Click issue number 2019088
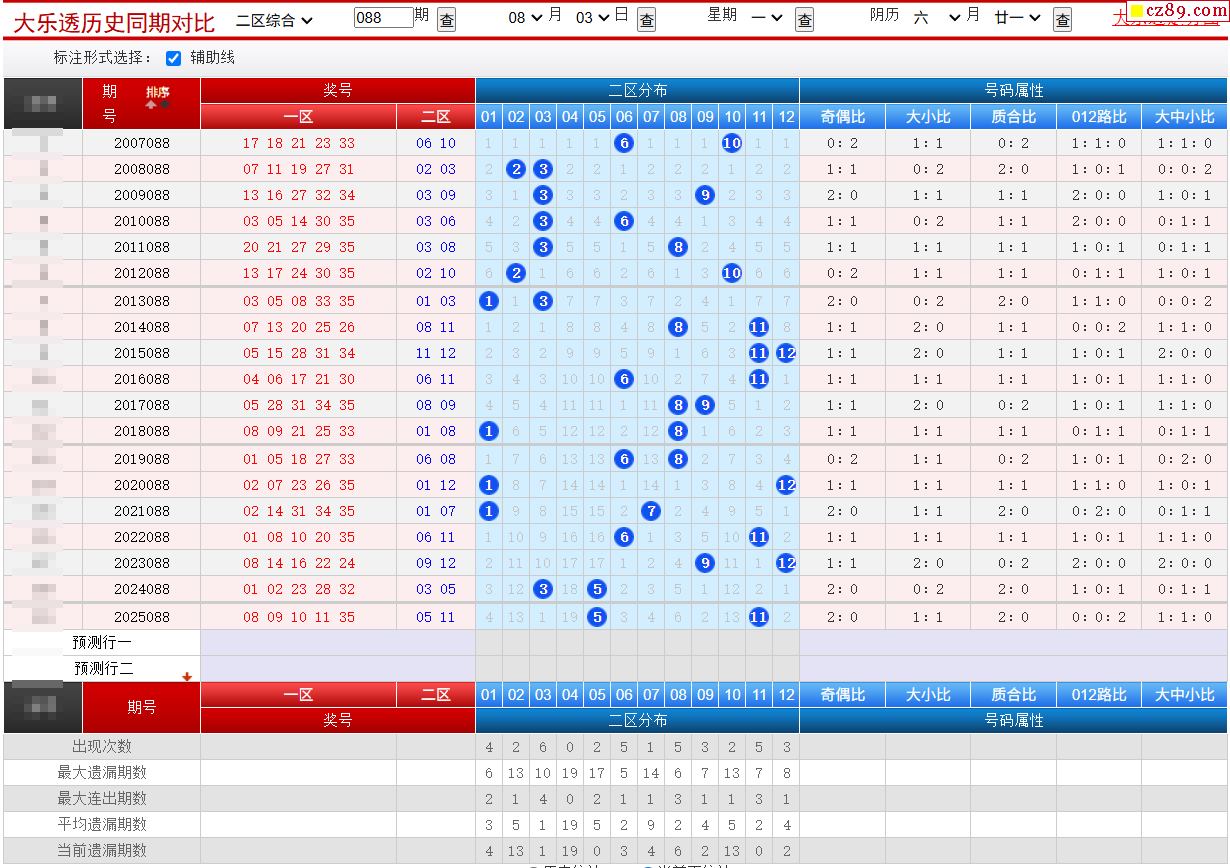Image resolution: width=1230 pixels, height=868 pixels. 142,459
